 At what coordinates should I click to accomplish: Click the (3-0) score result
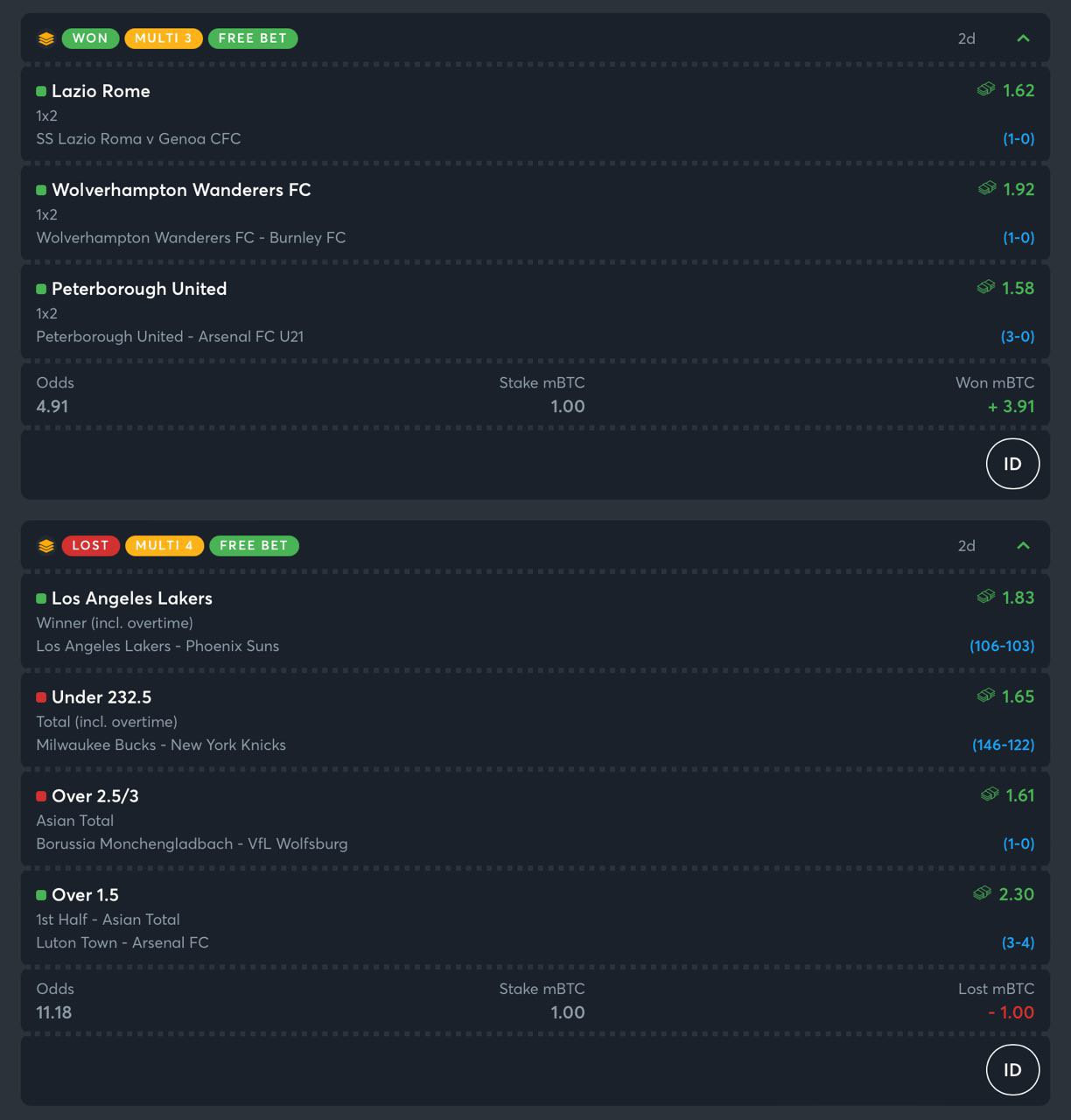tap(1018, 336)
